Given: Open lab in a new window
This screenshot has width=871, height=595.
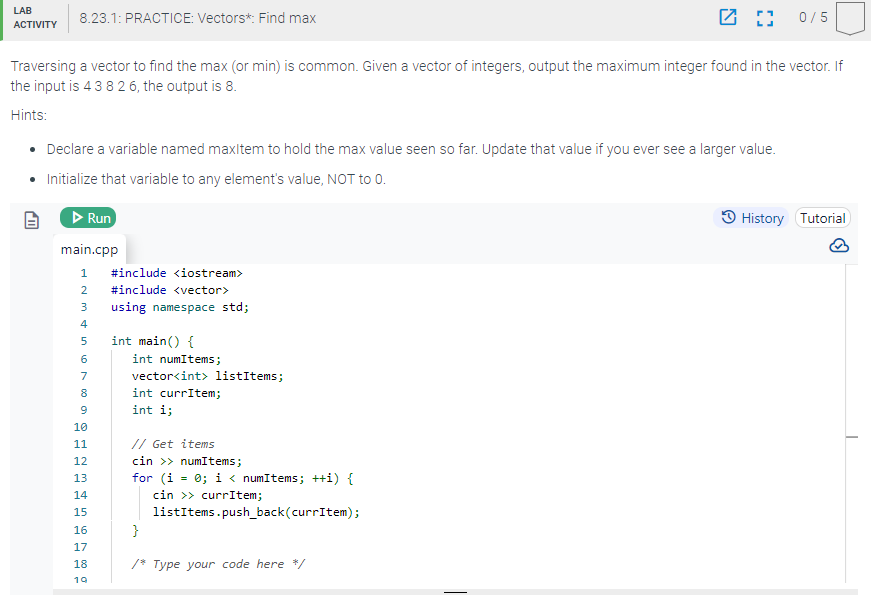Looking at the screenshot, I should (728, 18).
